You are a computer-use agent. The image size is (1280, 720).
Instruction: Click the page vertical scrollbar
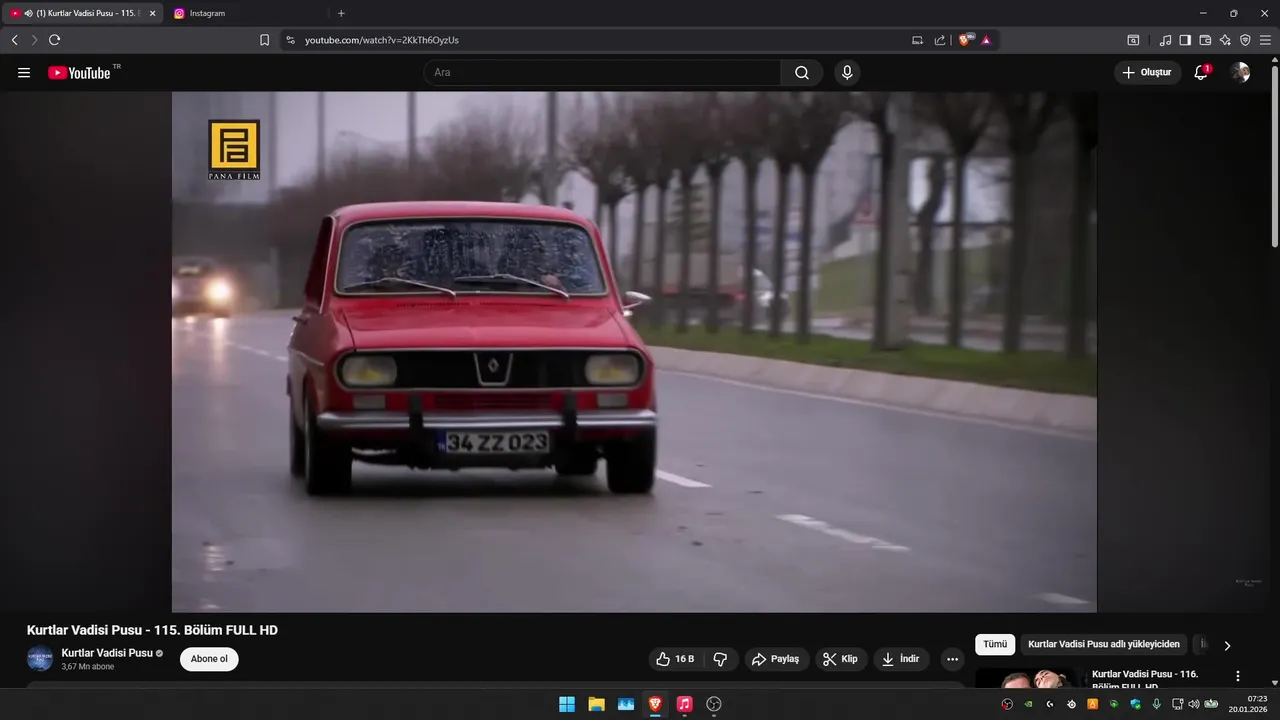(x=1274, y=155)
